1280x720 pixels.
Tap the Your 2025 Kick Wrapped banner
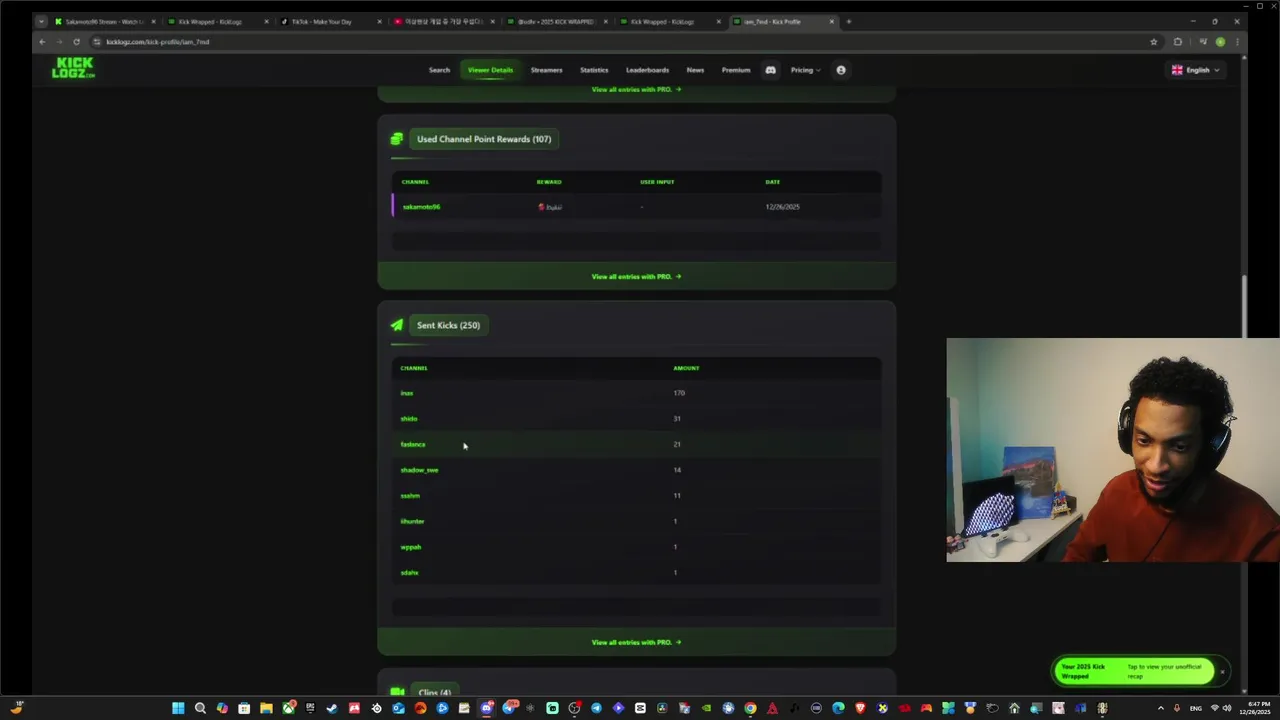click(x=1134, y=671)
